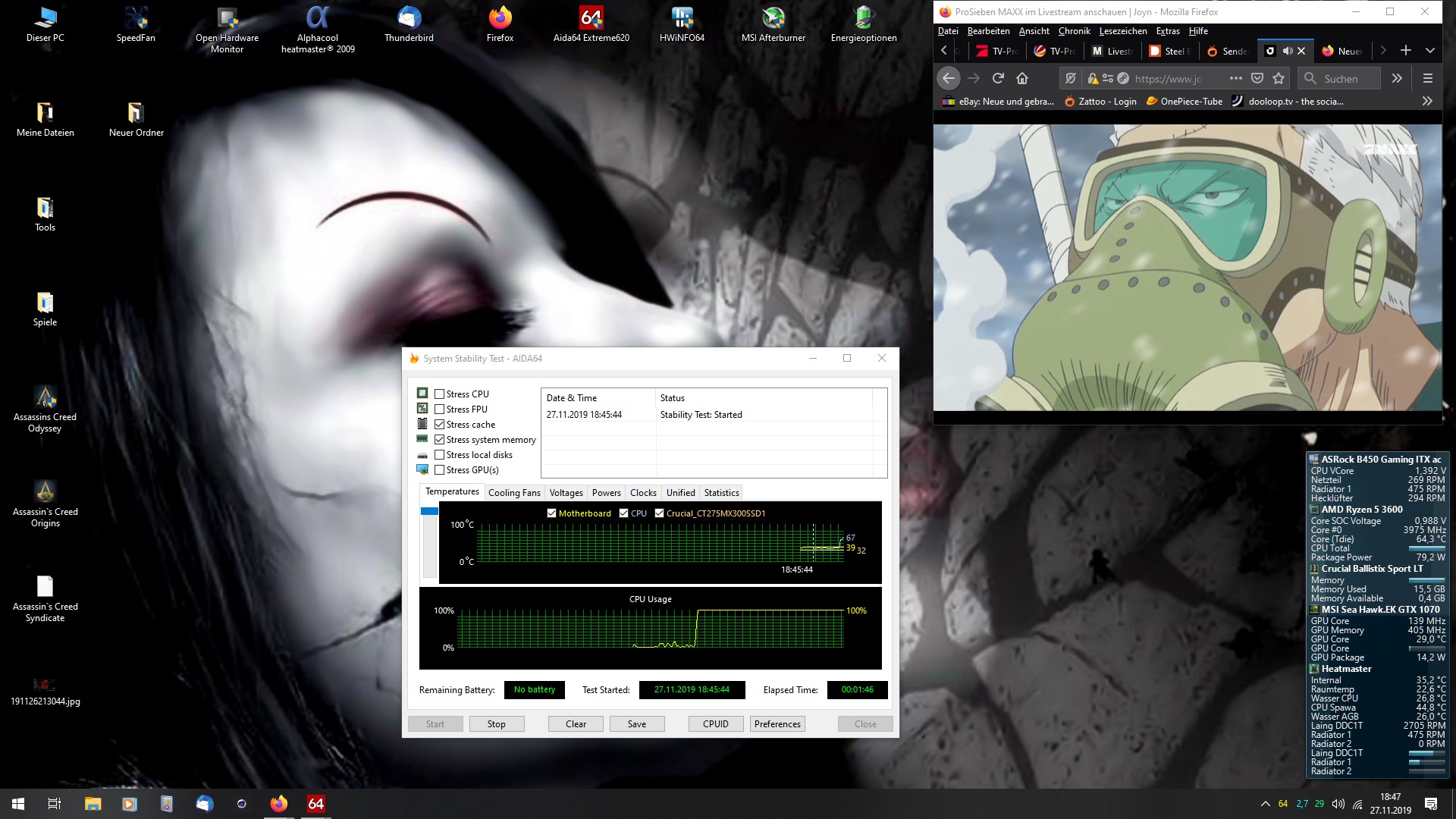
Task: Bookmark page with star icon
Action: (1279, 78)
